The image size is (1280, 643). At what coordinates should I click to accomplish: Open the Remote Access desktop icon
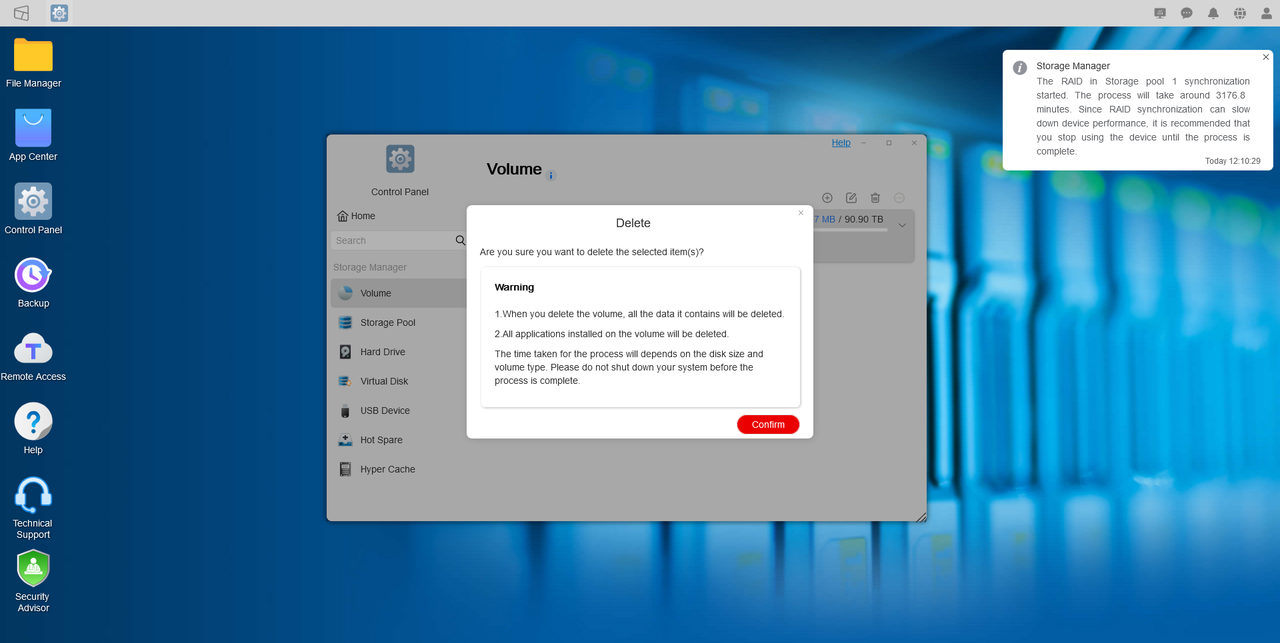33,356
